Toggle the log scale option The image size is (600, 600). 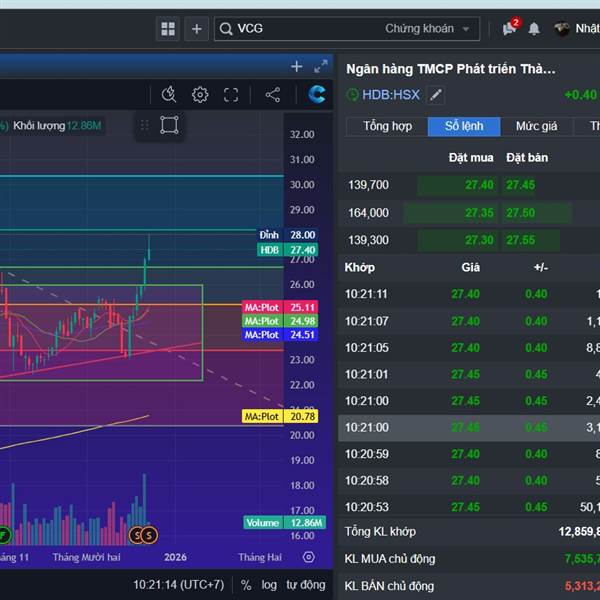click(269, 584)
